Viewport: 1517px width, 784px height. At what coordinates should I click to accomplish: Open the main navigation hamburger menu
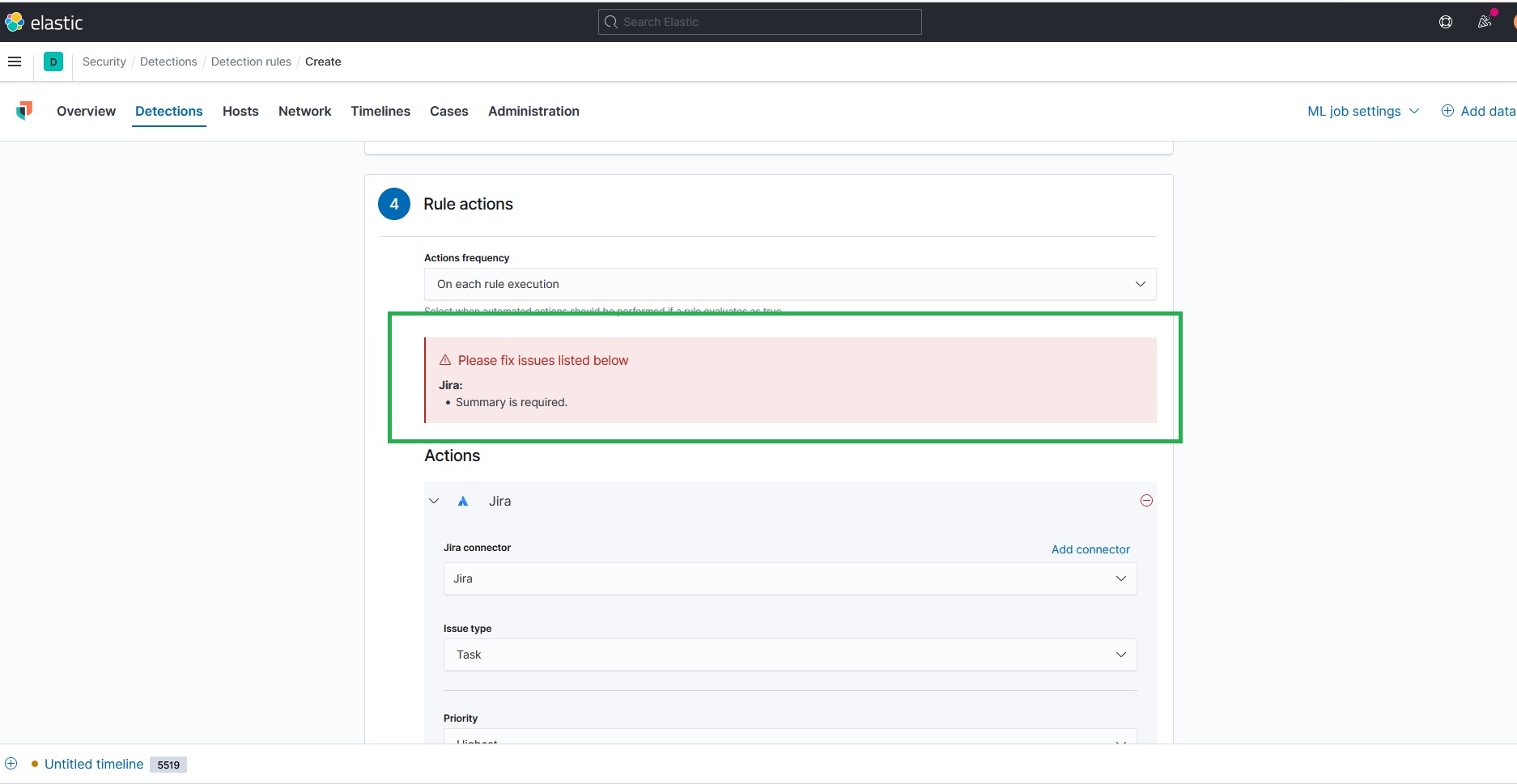point(15,61)
